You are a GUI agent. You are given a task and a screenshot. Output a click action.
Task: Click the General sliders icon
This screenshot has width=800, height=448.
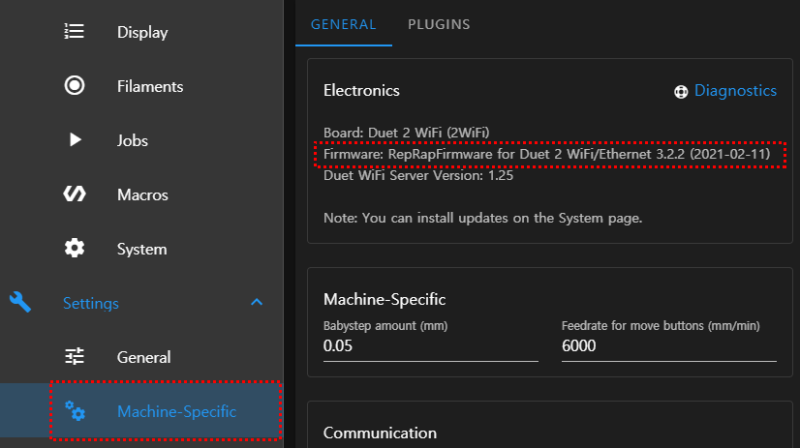[x=74, y=357]
